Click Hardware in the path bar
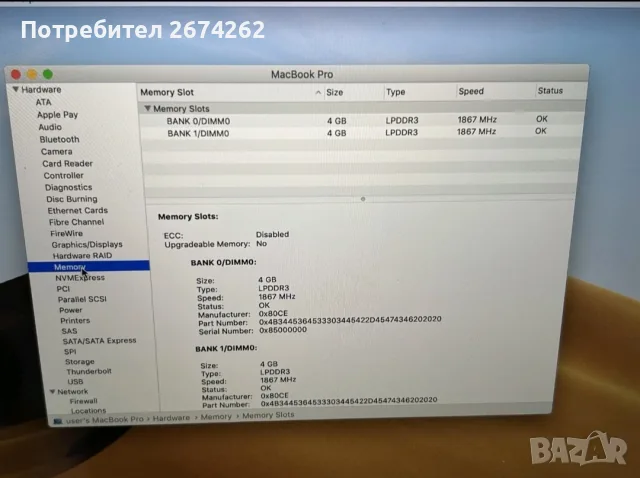640x478 pixels. [171, 418]
